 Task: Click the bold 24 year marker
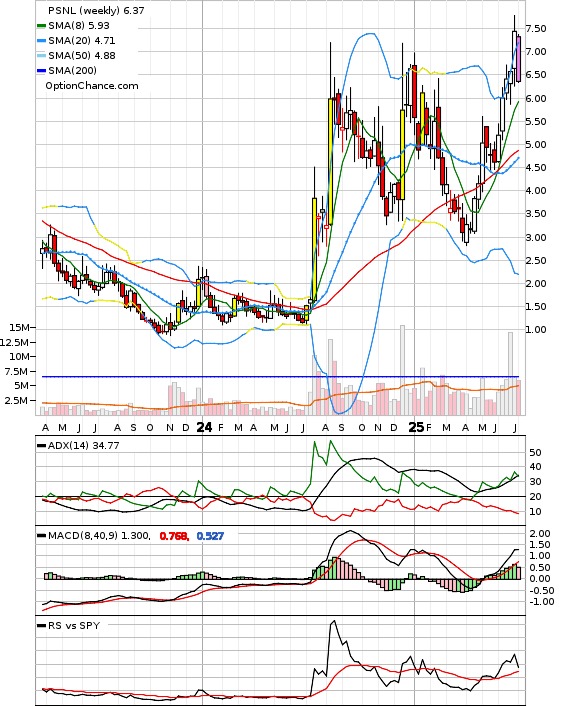click(204, 427)
